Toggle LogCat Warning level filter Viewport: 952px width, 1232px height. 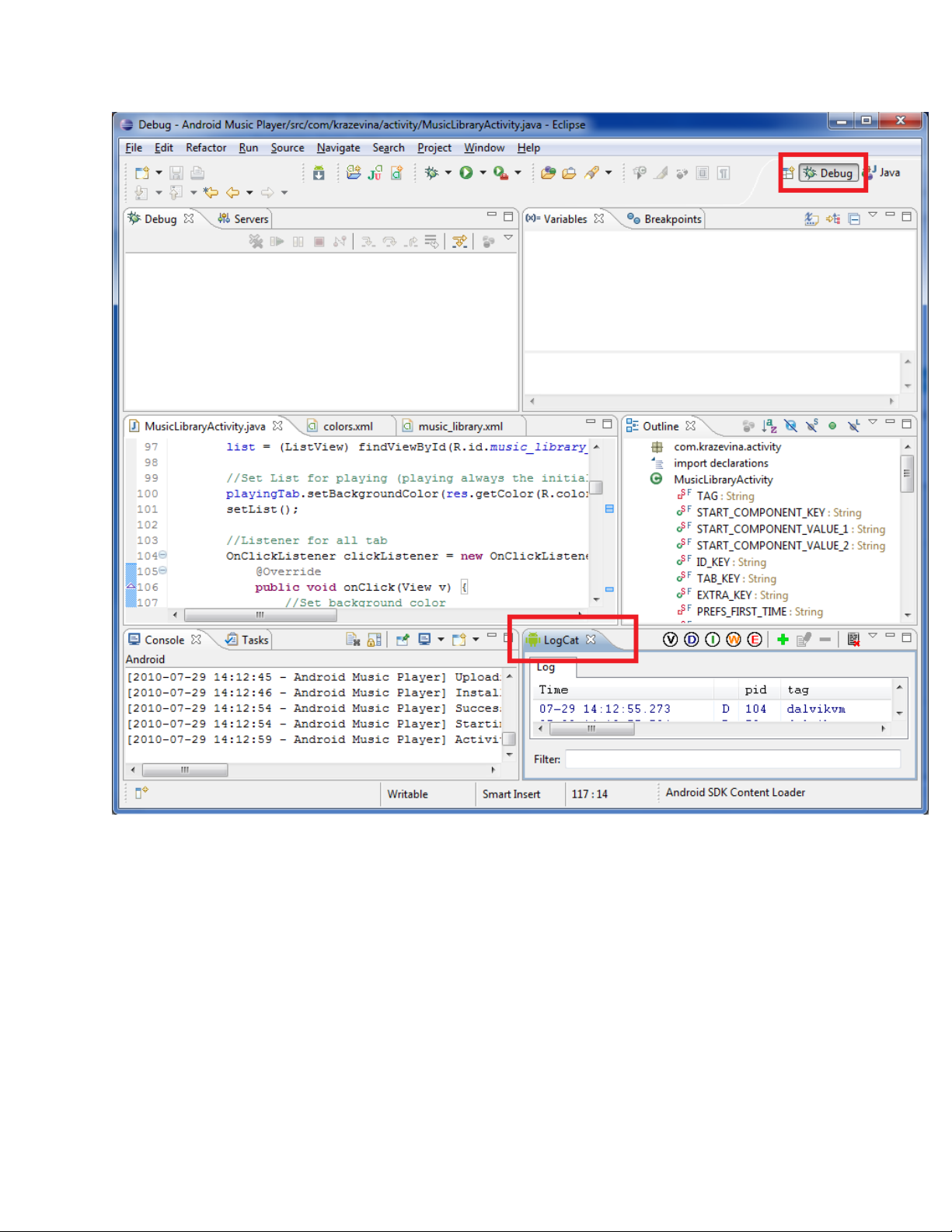733,639
